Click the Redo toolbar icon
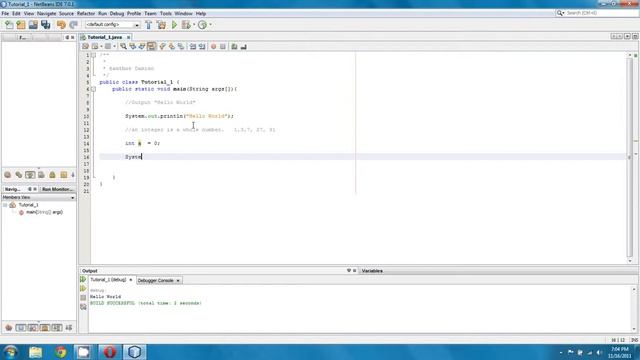 point(73,25)
